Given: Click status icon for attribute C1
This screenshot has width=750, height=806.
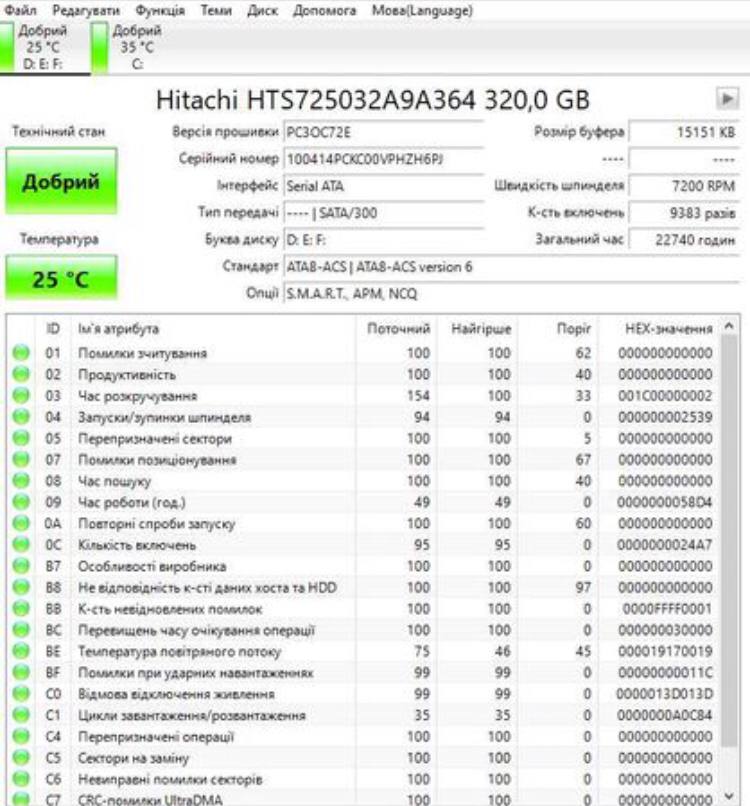Looking at the screenshot, I should [21, 715].
